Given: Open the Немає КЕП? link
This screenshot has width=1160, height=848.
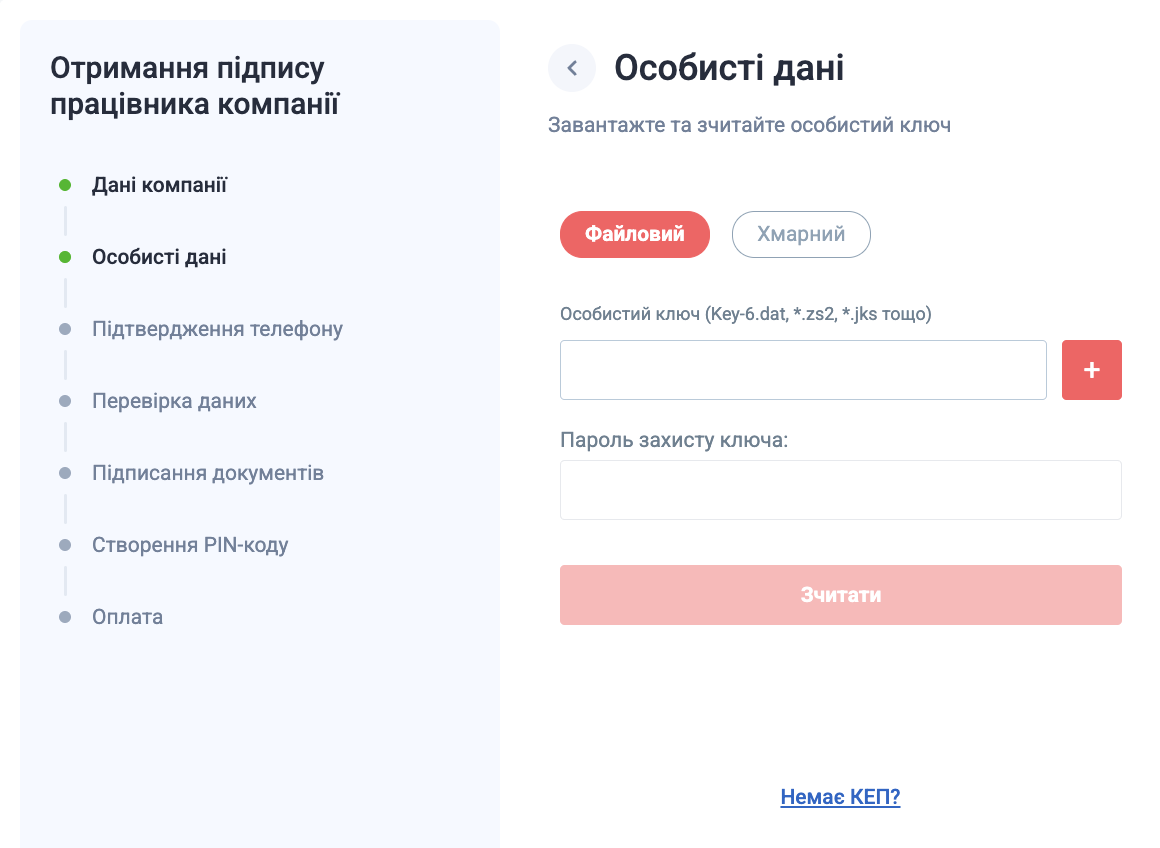Looking at the screenshot, I should pyautogui.click(x=840, y=797).
